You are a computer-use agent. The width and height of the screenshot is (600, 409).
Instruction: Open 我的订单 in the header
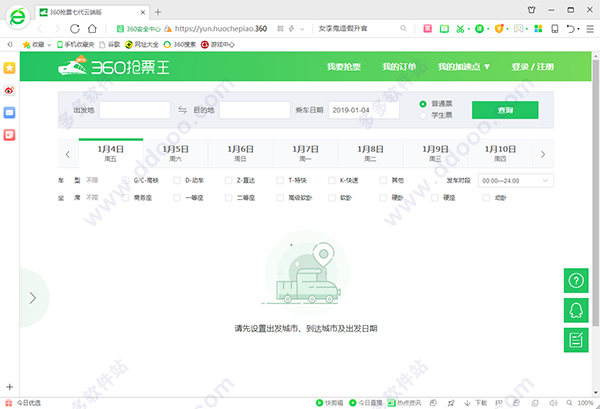coord(399,67)
